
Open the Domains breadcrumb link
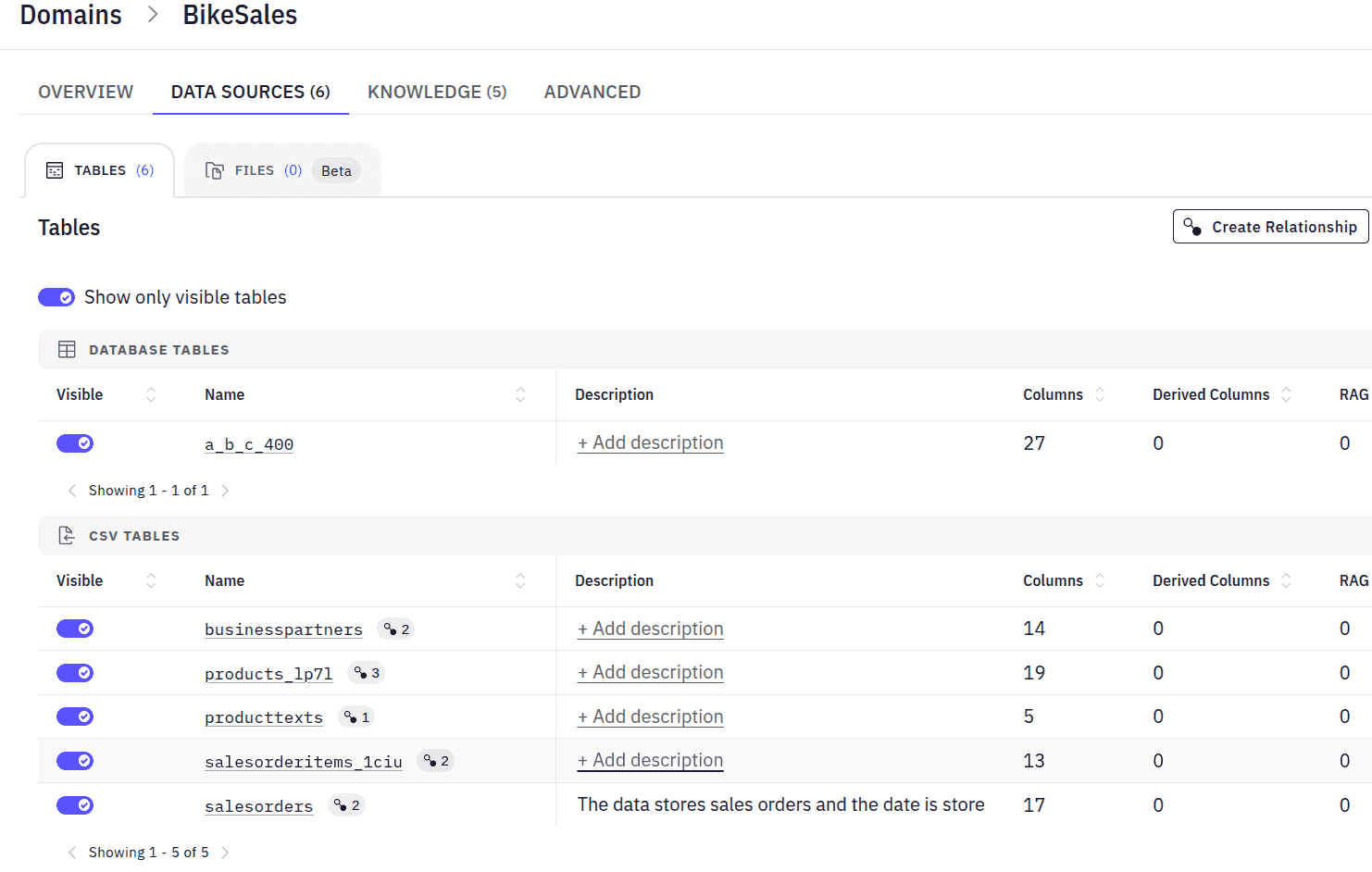coord(70,15)
